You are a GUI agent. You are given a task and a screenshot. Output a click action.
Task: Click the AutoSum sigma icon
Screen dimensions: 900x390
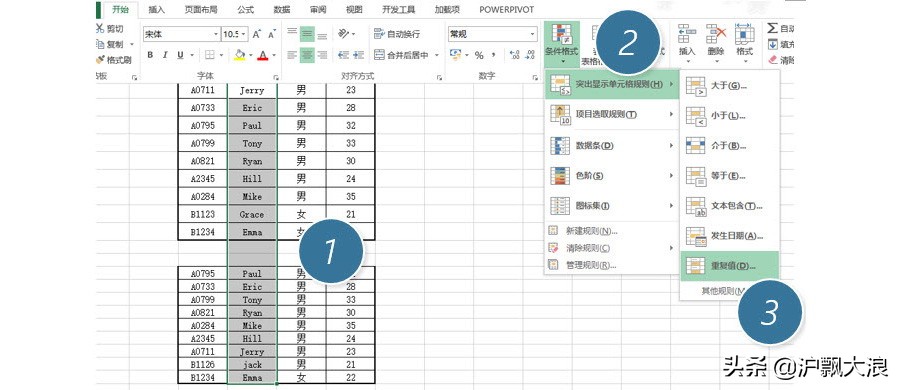point(773,29)
